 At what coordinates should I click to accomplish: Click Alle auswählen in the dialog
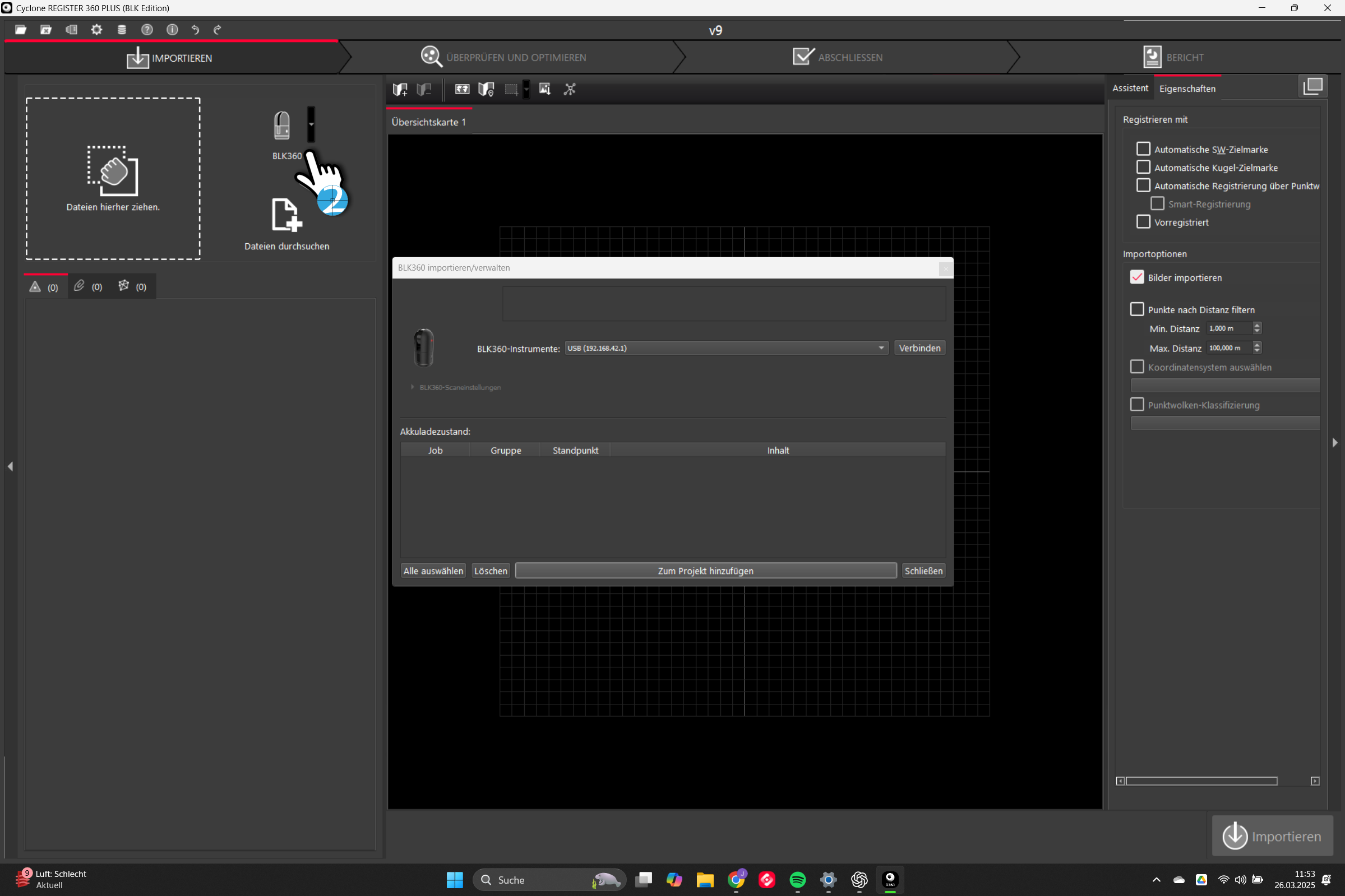(x=433, y=571)
